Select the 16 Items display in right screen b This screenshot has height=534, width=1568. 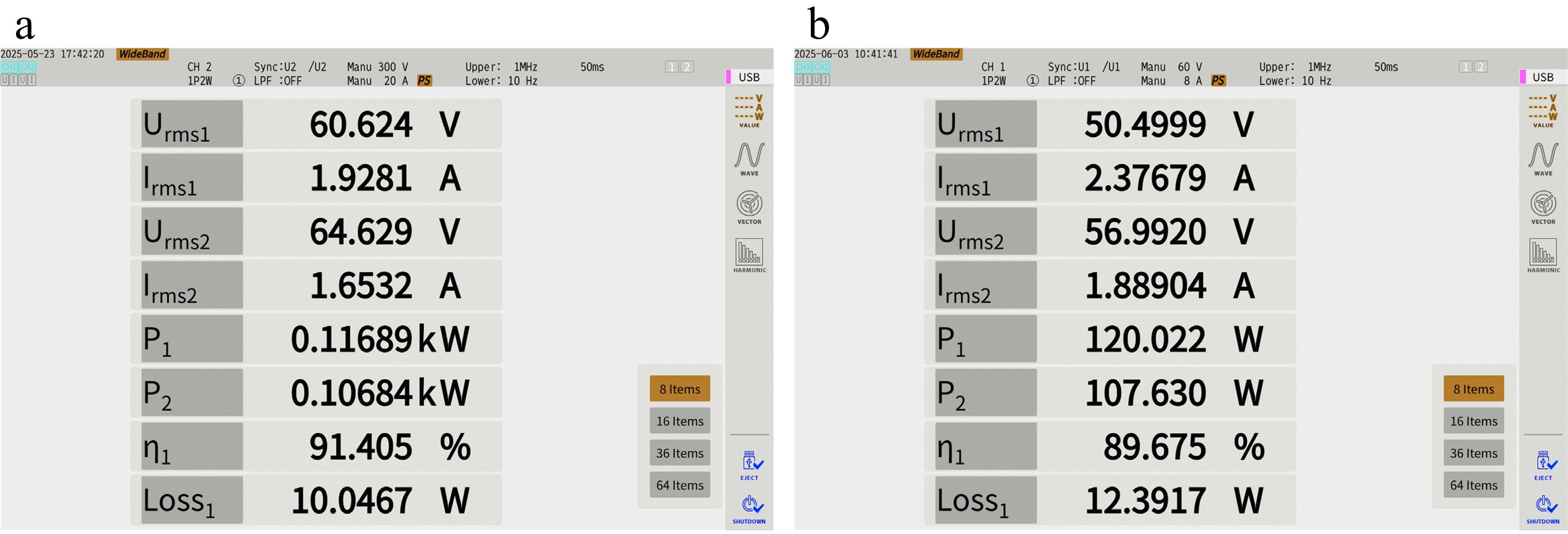(1473, 421)
